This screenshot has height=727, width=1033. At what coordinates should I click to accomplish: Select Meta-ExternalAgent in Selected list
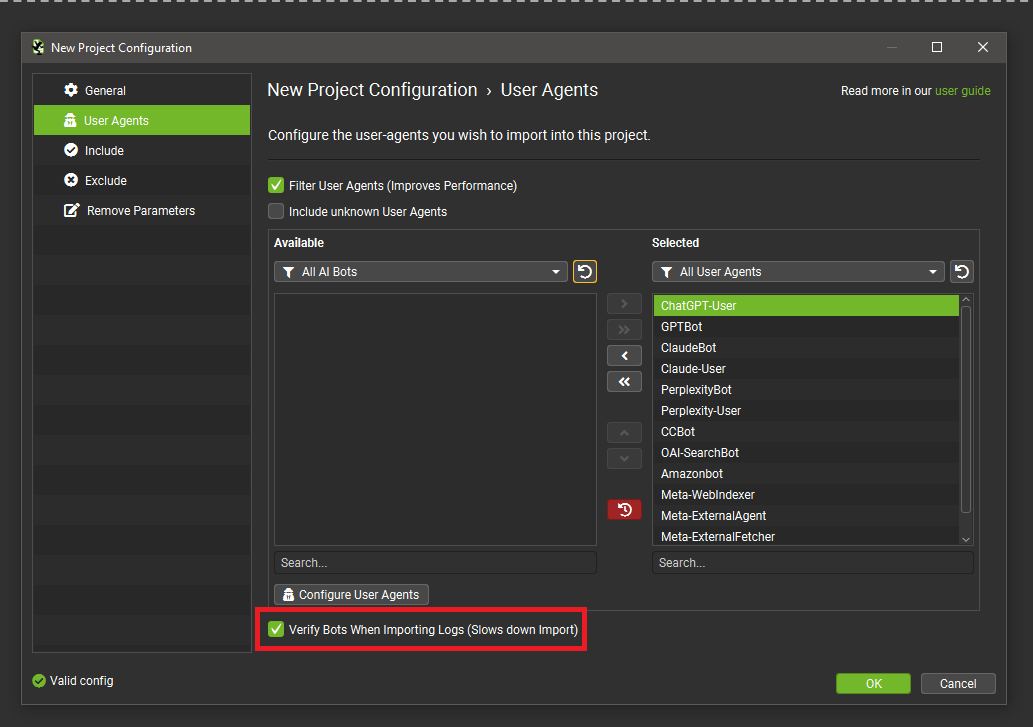tap(806, 516)
